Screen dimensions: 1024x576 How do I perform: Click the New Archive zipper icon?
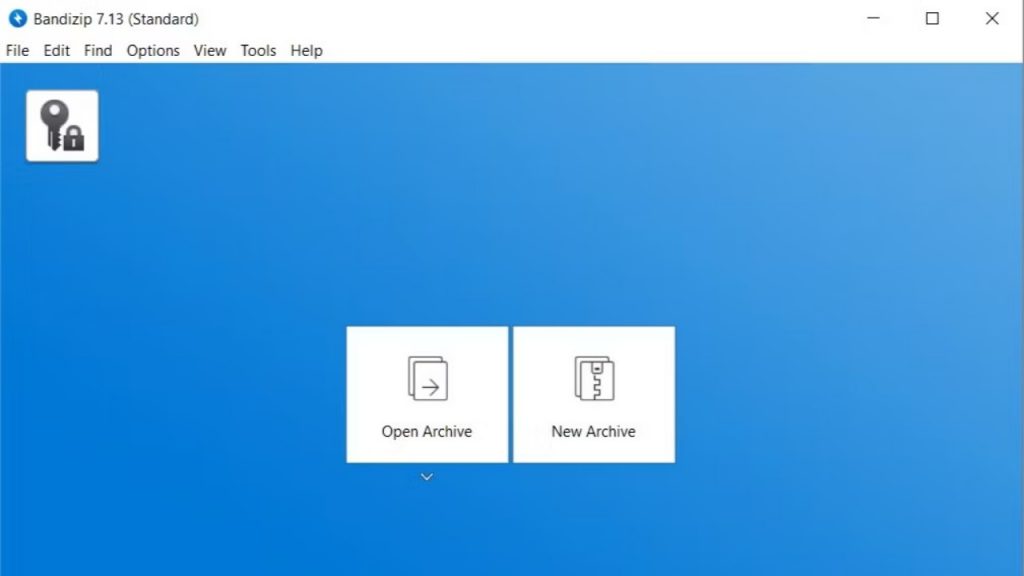[593, 379]
